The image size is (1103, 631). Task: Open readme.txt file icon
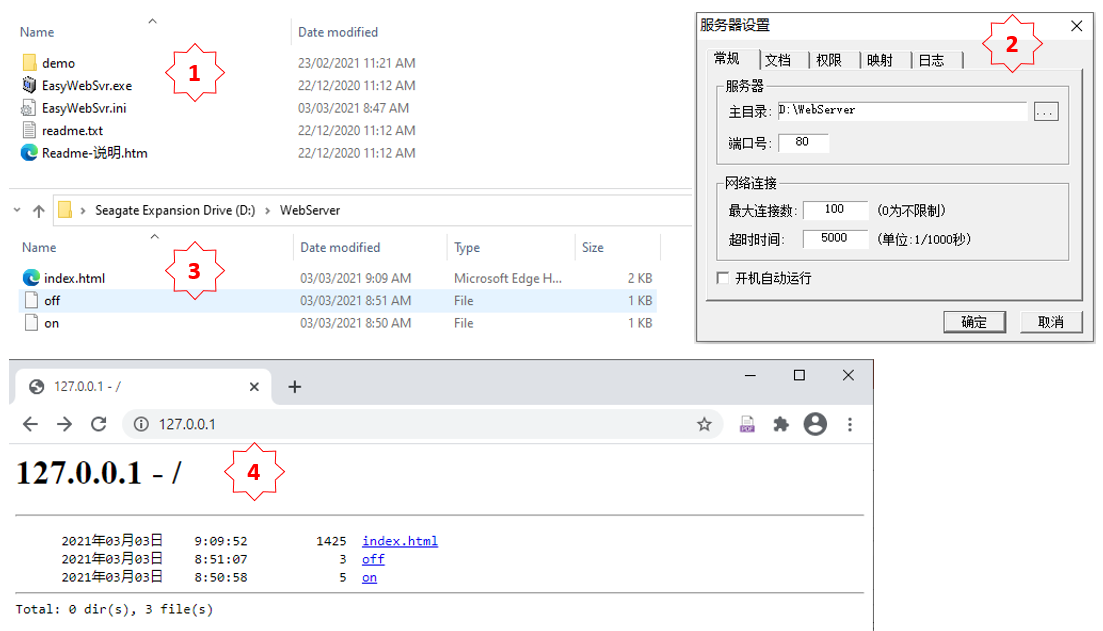point(31,130)
